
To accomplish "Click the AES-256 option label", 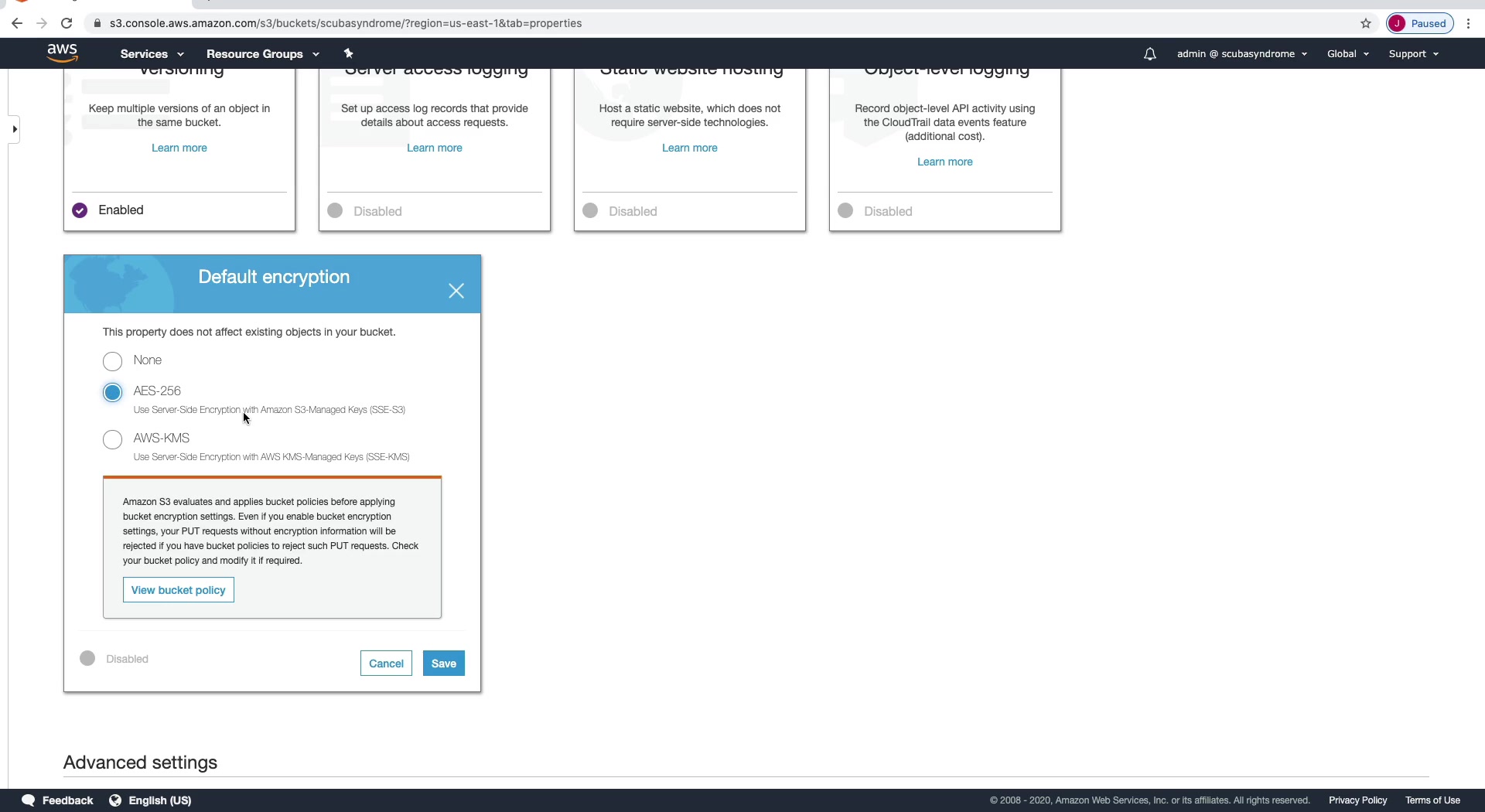I will (157, 391).
